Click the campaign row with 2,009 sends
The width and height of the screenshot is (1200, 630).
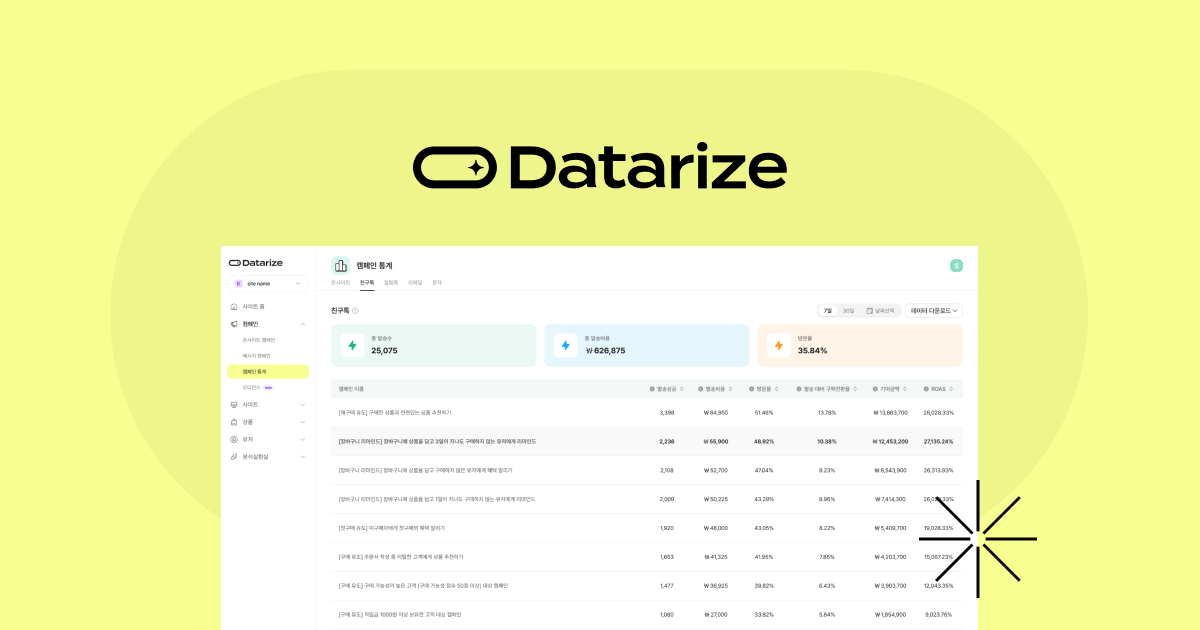(x=647, y=499)
